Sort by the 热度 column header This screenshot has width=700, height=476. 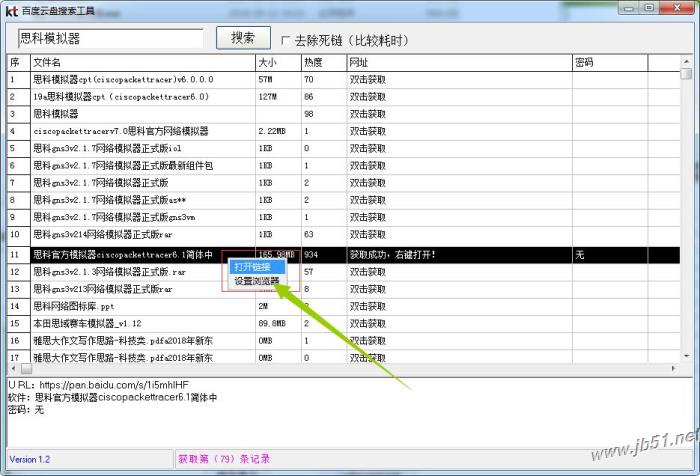pos(324,63)
